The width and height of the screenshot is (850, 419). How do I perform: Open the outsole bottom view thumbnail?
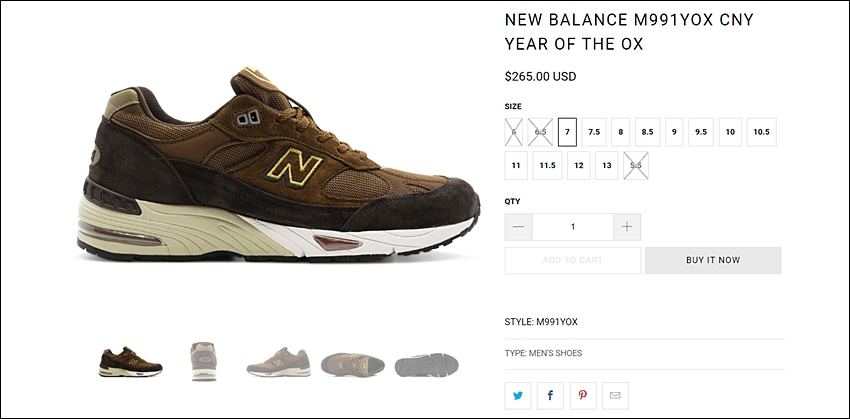427,365
